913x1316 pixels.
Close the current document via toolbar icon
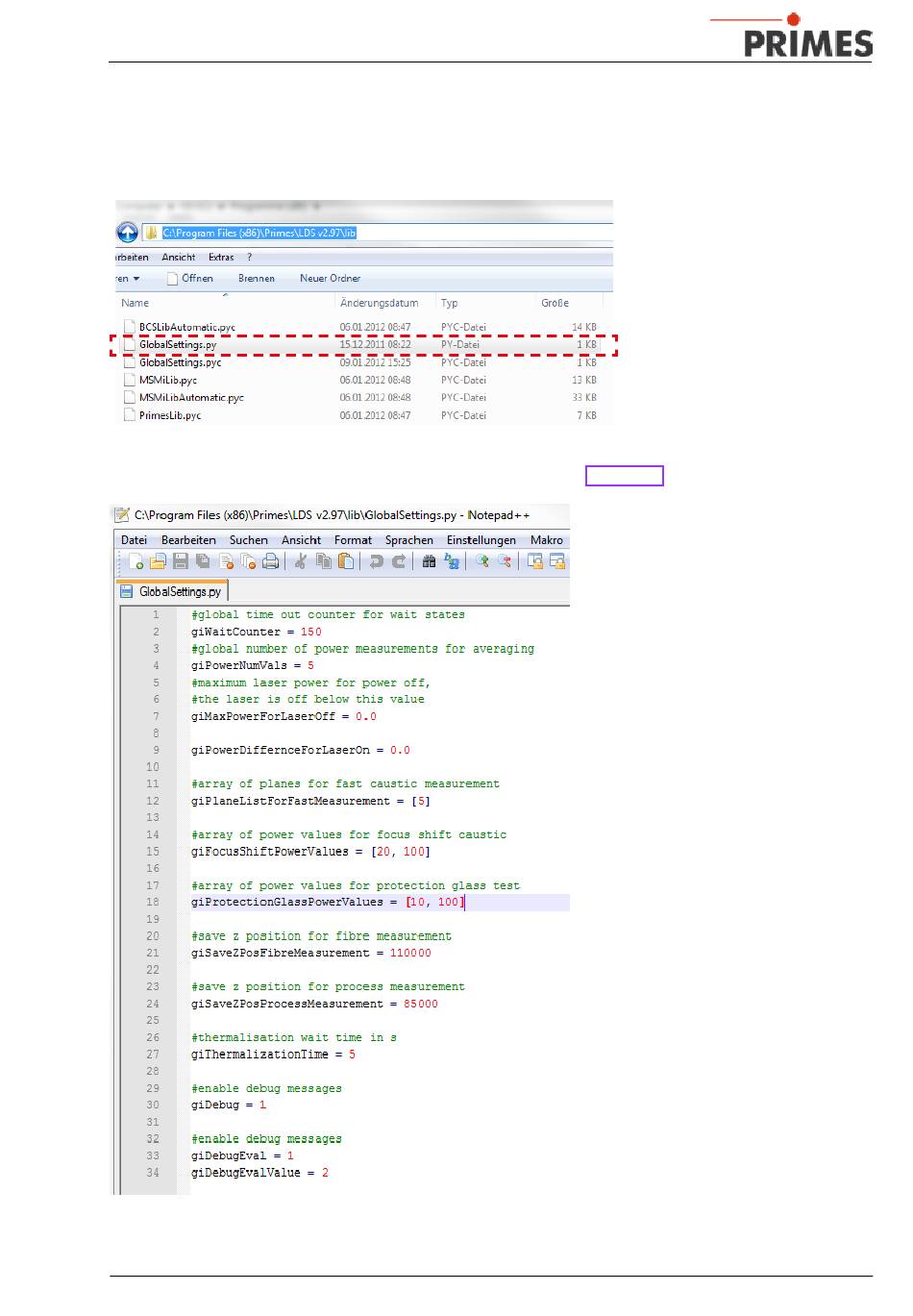tap(226, 562)
